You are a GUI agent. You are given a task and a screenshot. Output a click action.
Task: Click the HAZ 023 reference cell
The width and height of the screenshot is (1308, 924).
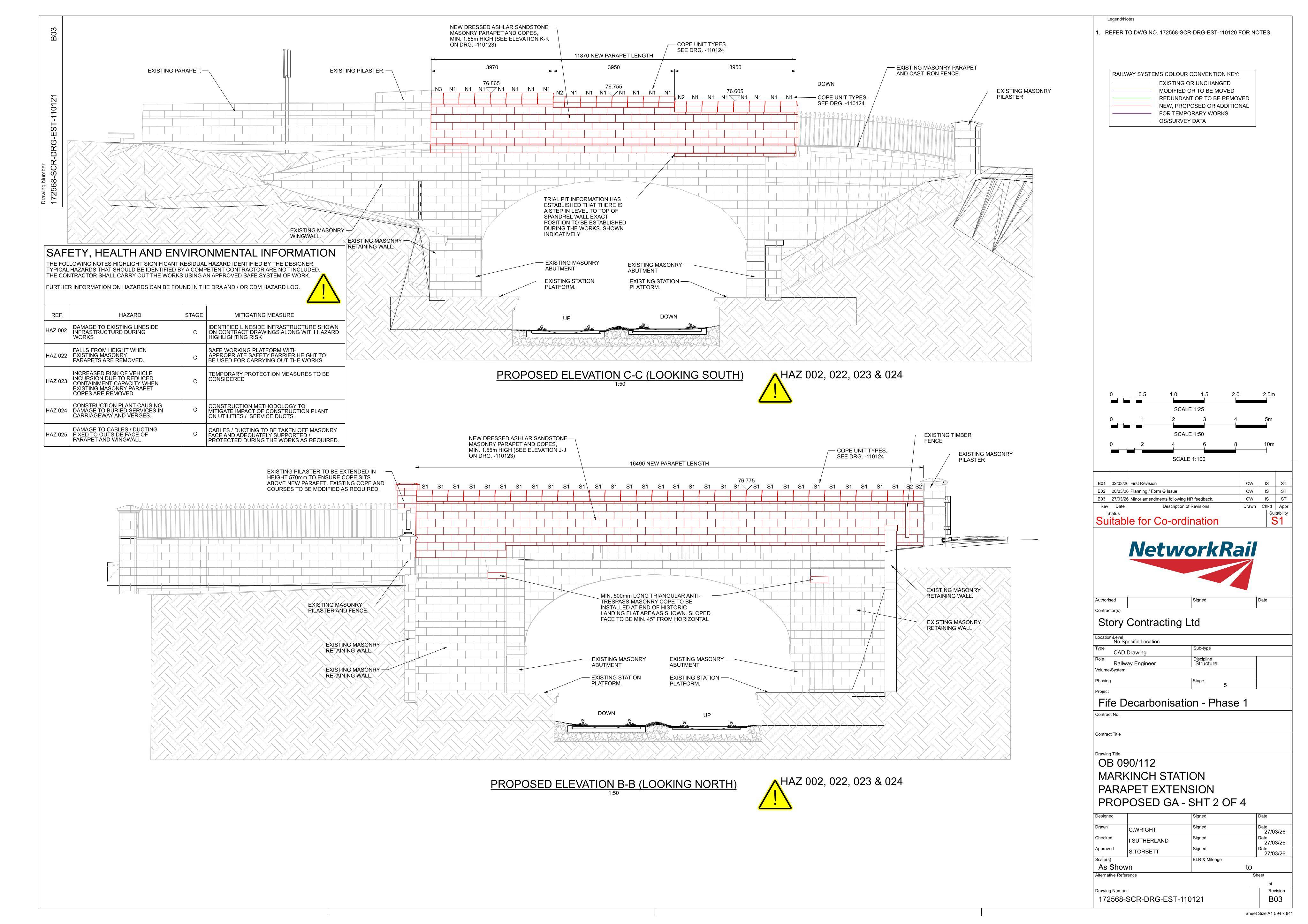[57, 382]
